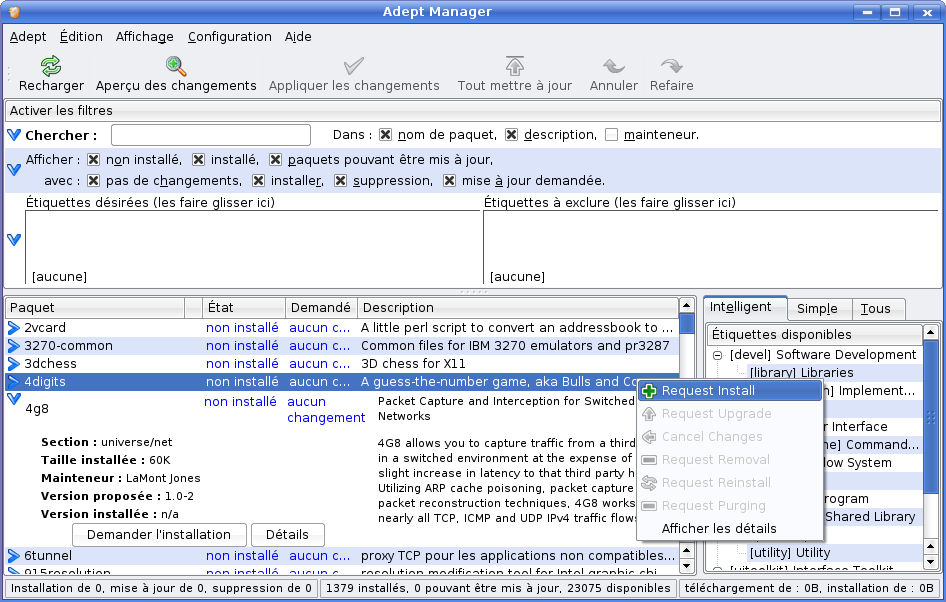This screenshot has height=602, width=946.
Task: Click the Détails button for 4g8
Action: tap(288, 534)
